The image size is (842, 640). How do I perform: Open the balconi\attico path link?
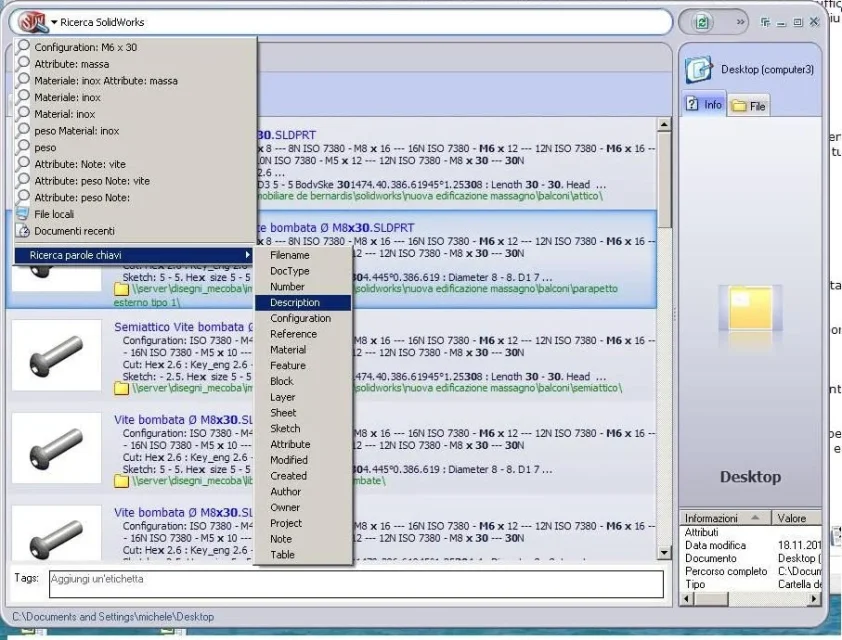[x=430, y=196]
